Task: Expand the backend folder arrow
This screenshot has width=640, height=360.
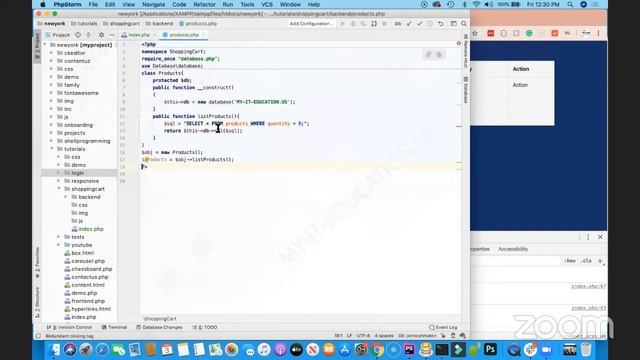Action: [x=66, y=197]
